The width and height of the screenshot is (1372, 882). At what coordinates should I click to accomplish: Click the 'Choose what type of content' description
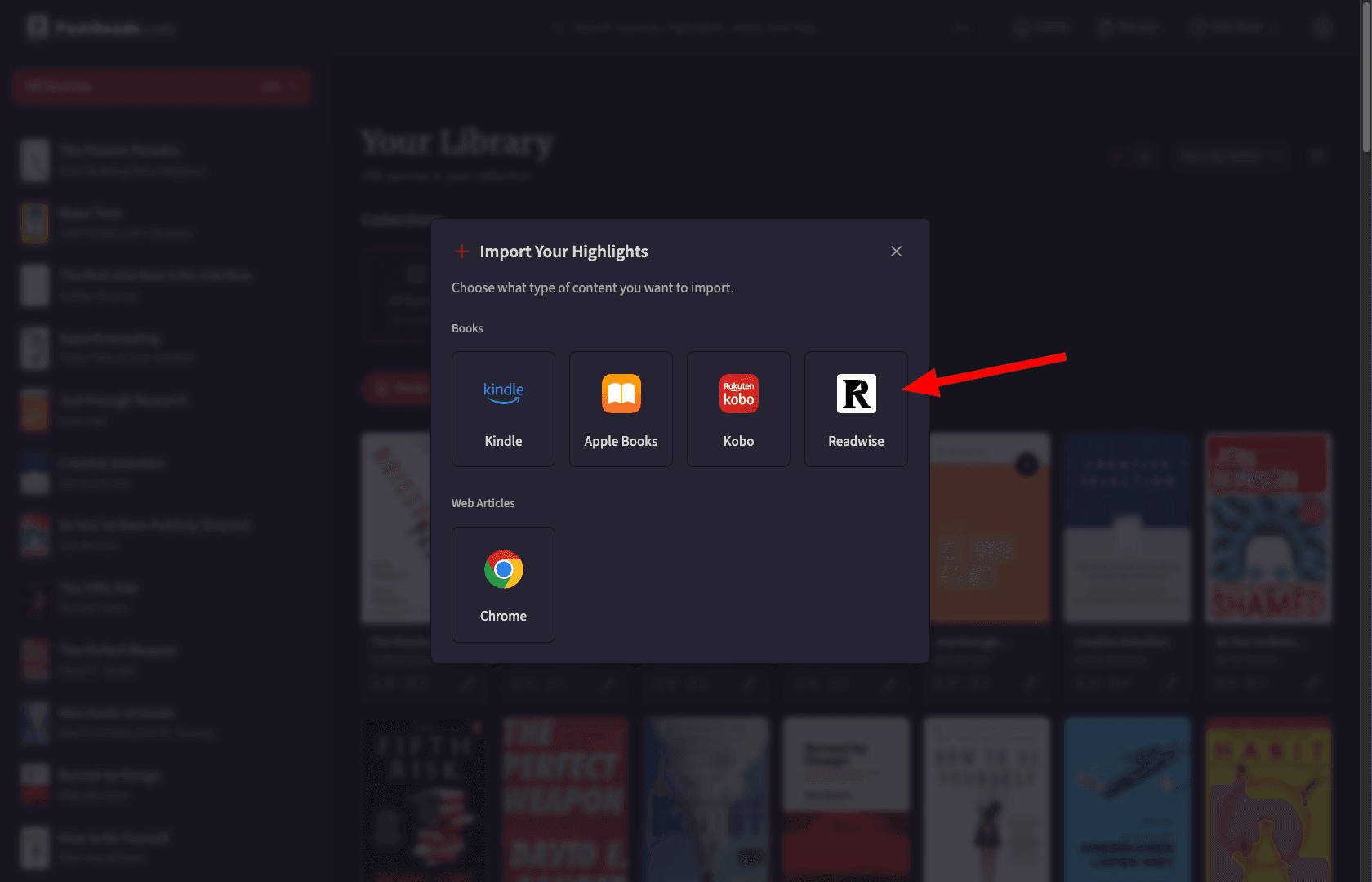coord(593,287)
